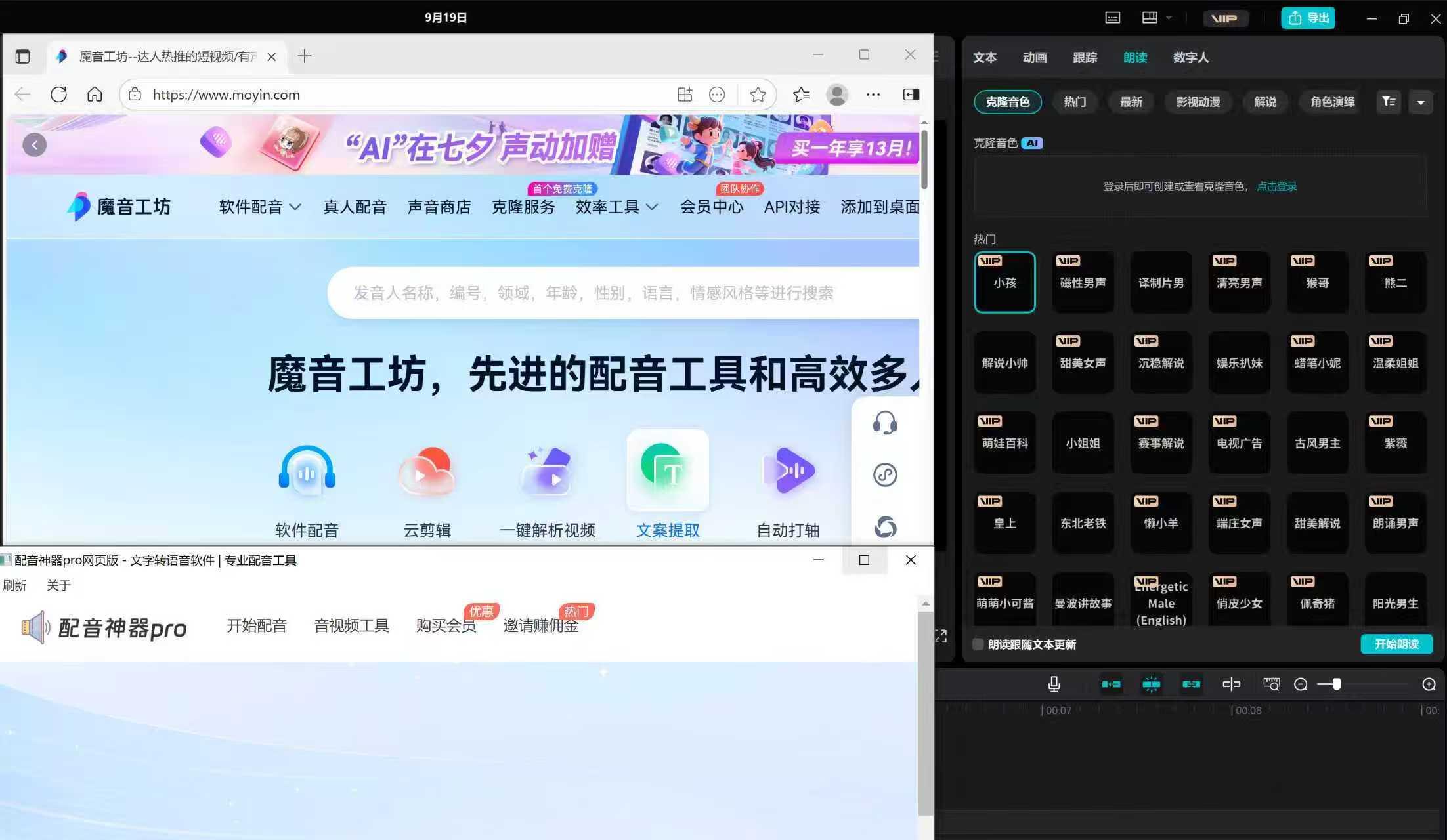Expand the 效率工具 navigation dropdown
This screenshot has width=1447, height=840.
tap(615, 207)
